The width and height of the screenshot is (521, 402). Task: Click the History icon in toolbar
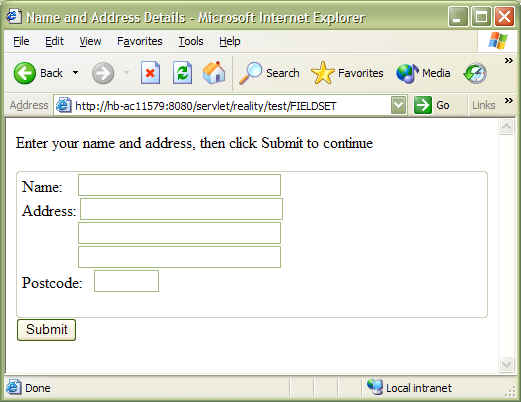pyautogui.click(x=475, y=73)
